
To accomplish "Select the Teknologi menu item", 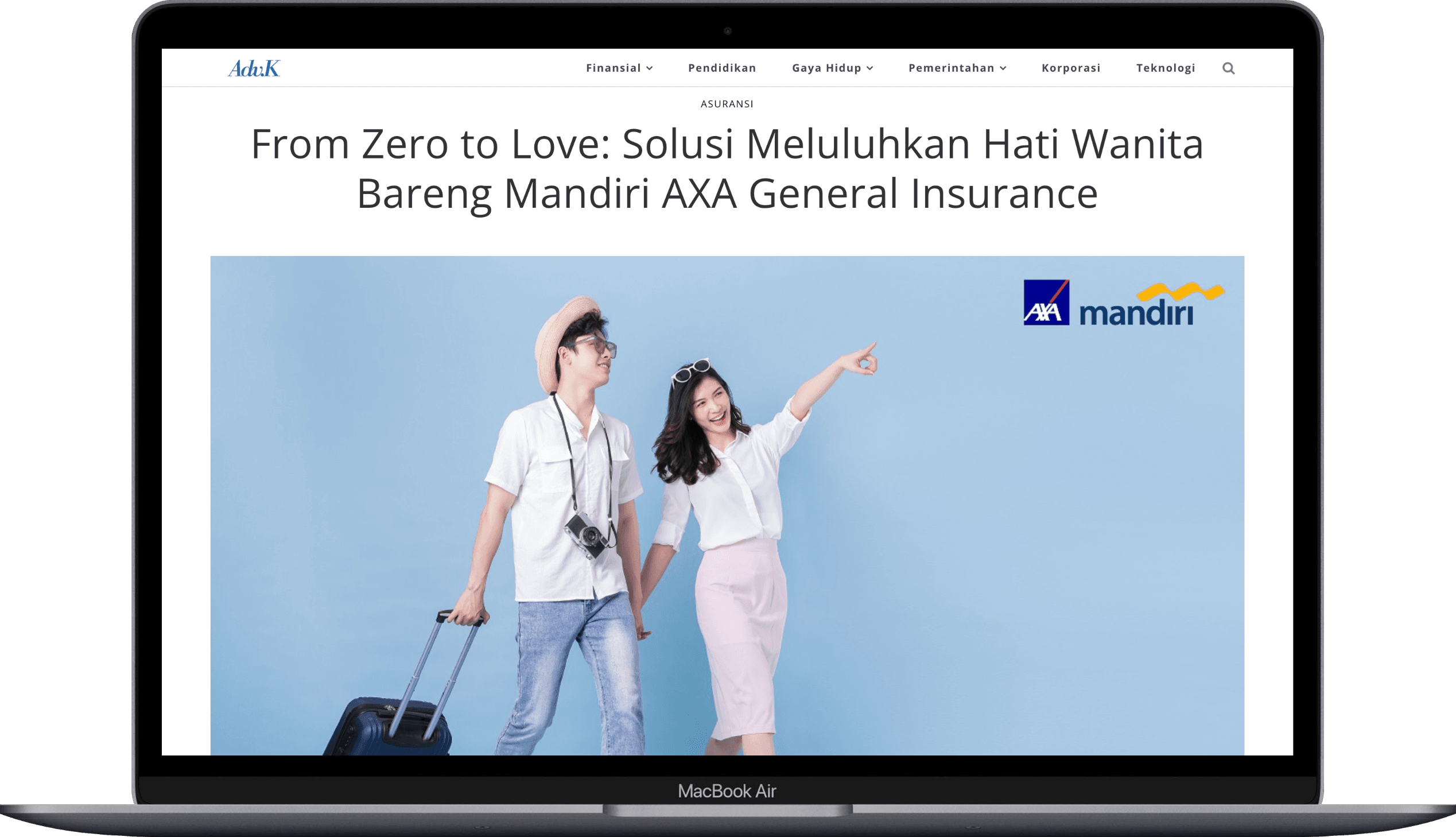I will 1165,68.
